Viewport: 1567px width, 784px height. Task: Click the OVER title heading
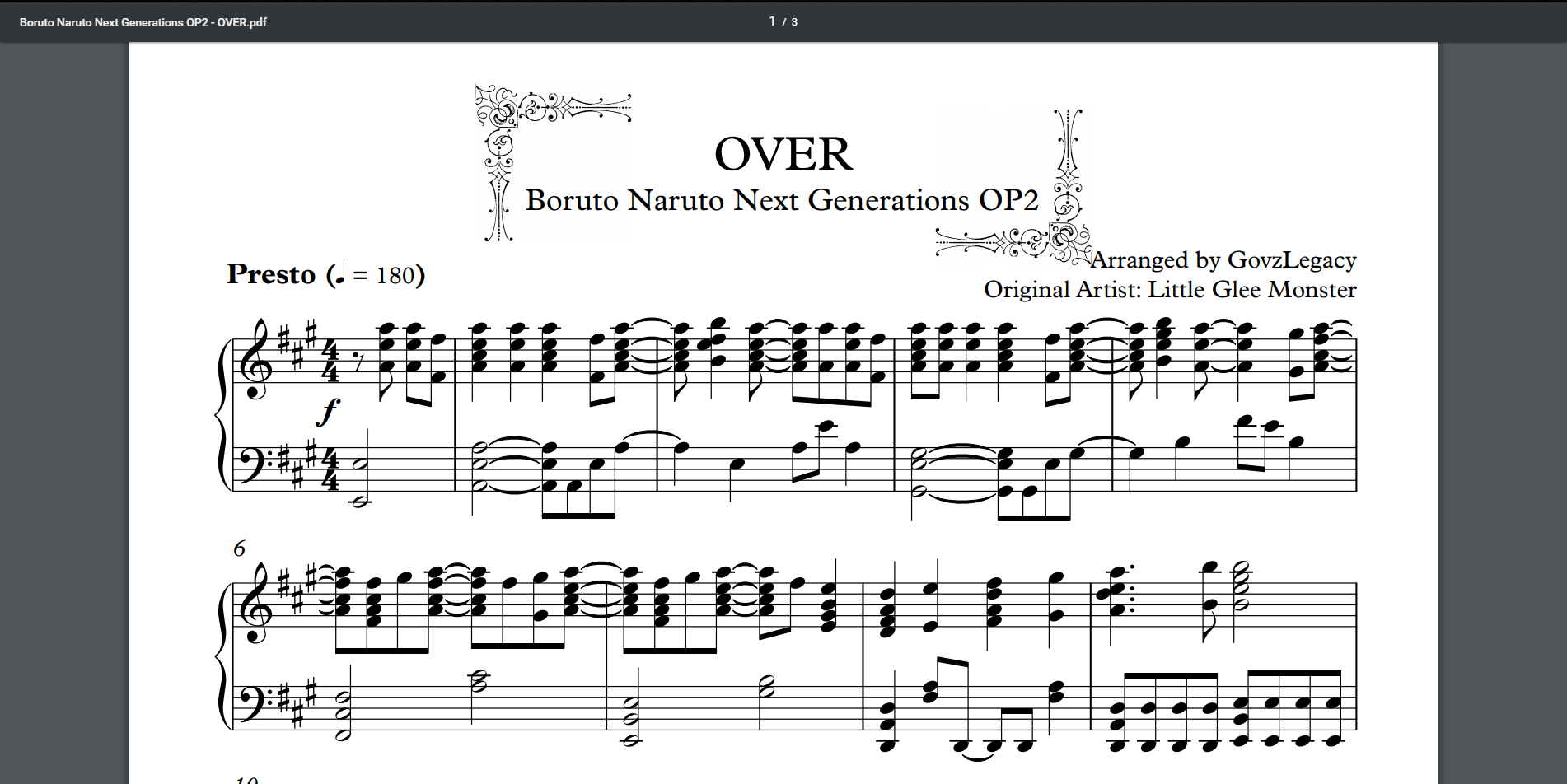(783, 154)
